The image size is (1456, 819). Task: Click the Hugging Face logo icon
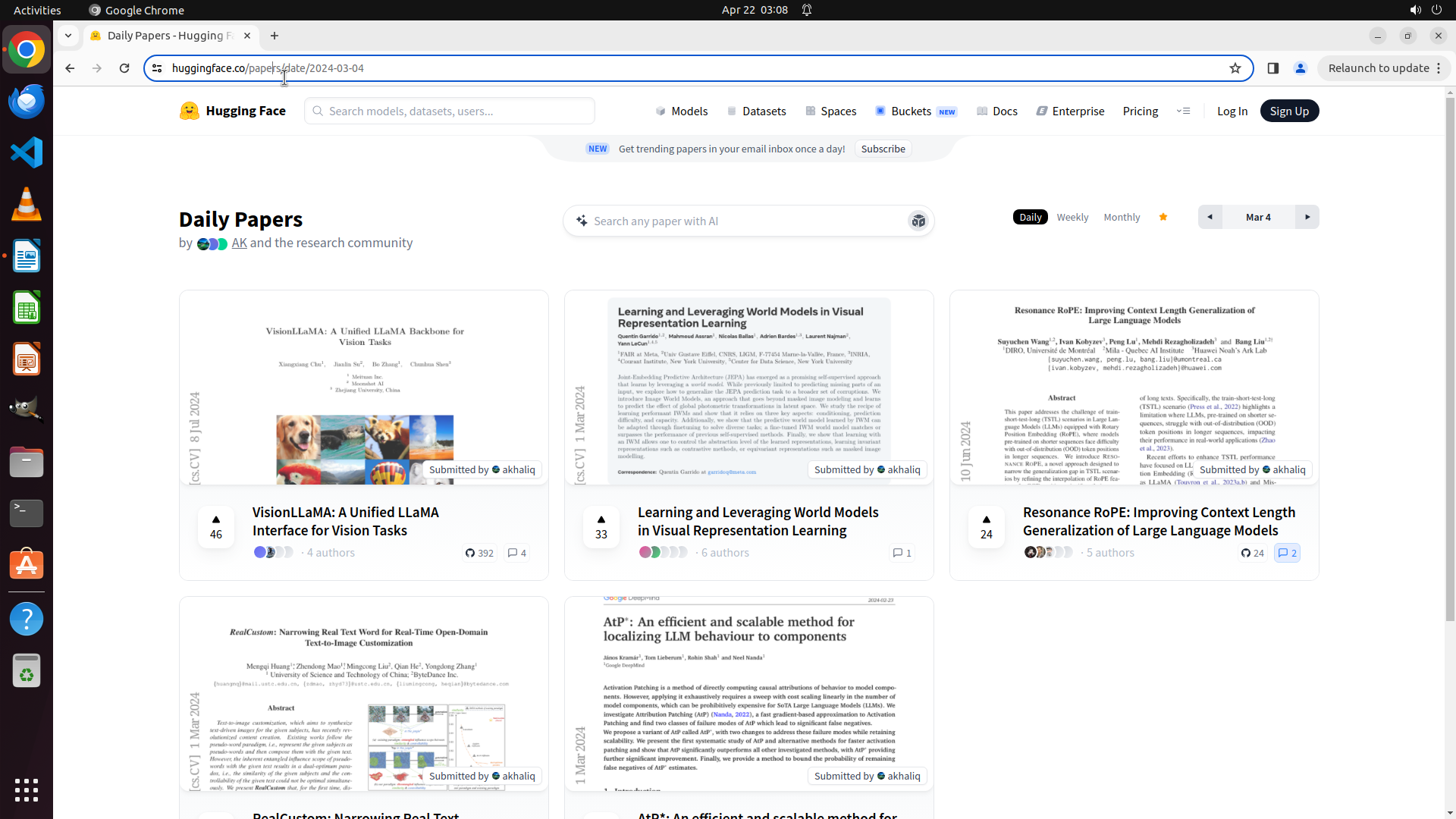click(189, 111)
